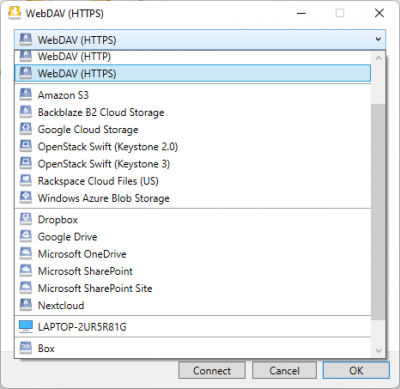This screenshot has height=389, width=400.
Task: Click the list scrollbar thumb
Action: pos(378,212)
